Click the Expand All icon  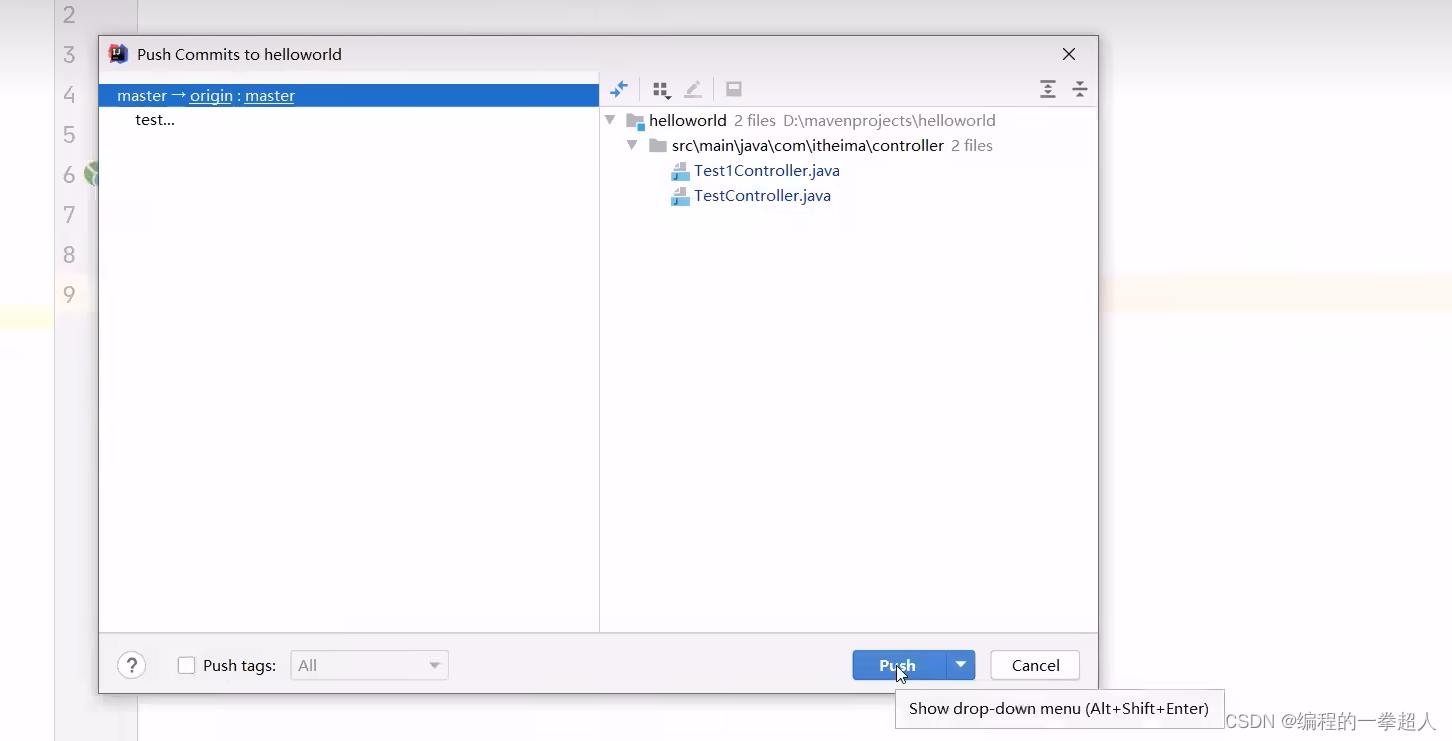(x=1047, y=89)
